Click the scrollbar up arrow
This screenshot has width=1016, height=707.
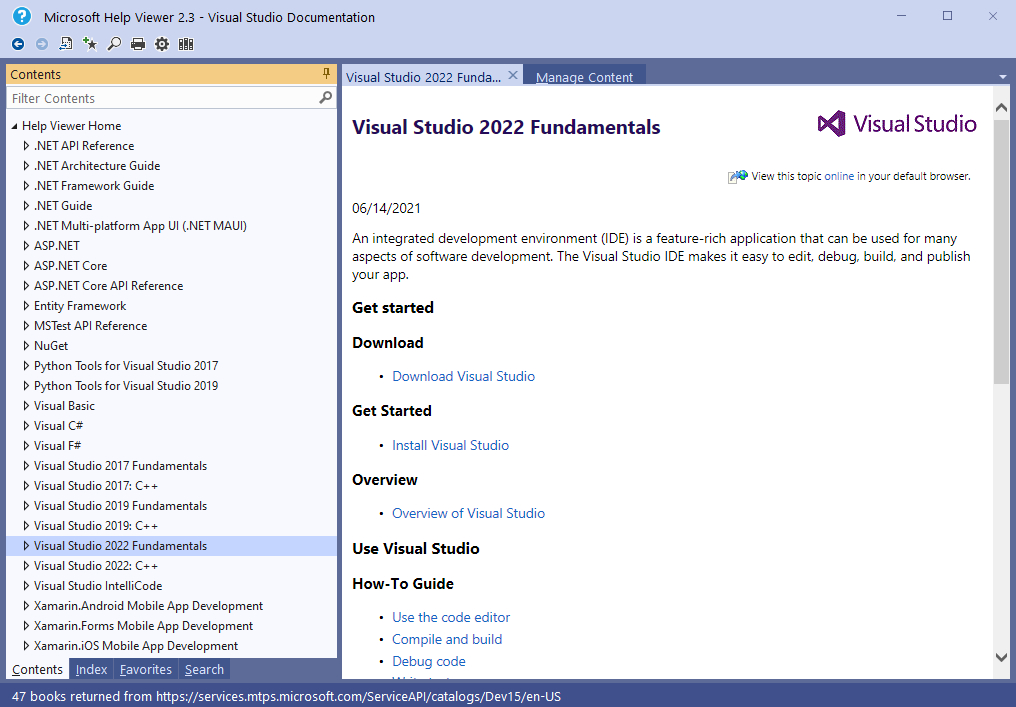tap(1001, 107)
